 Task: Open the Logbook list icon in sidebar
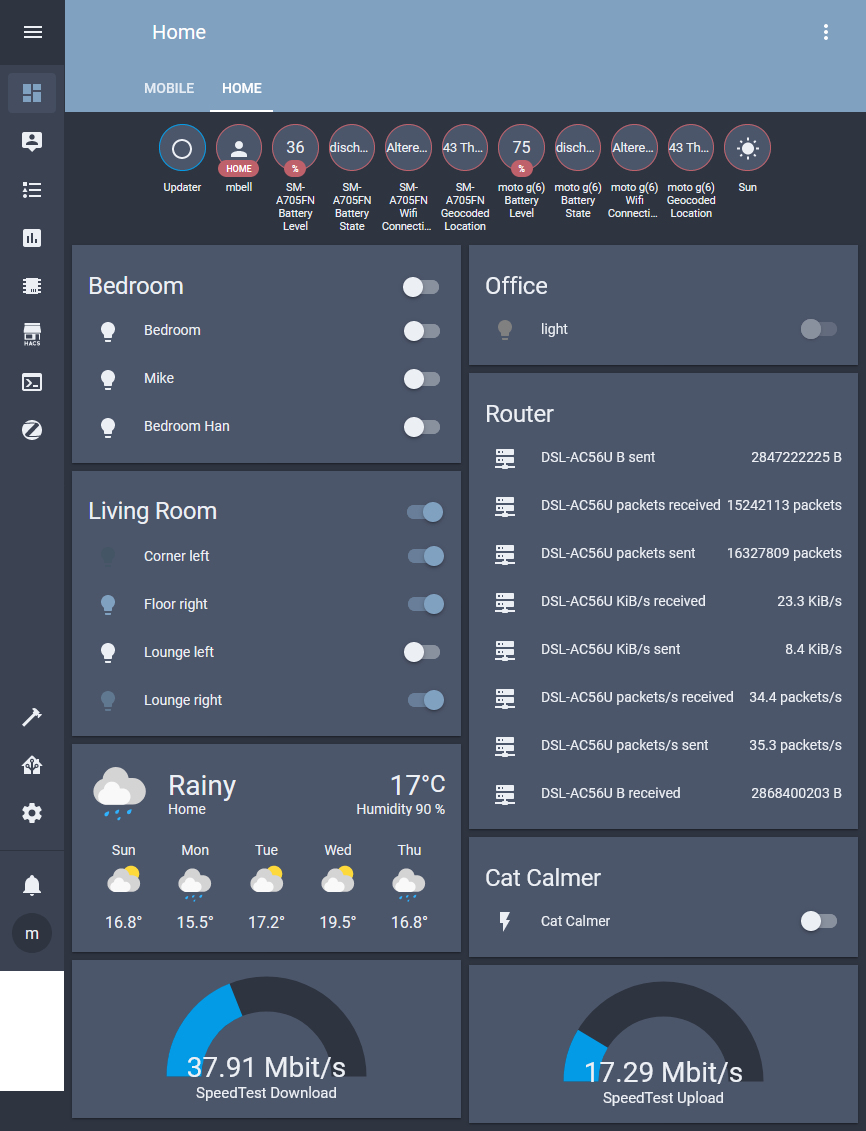[x=32, y=190]
